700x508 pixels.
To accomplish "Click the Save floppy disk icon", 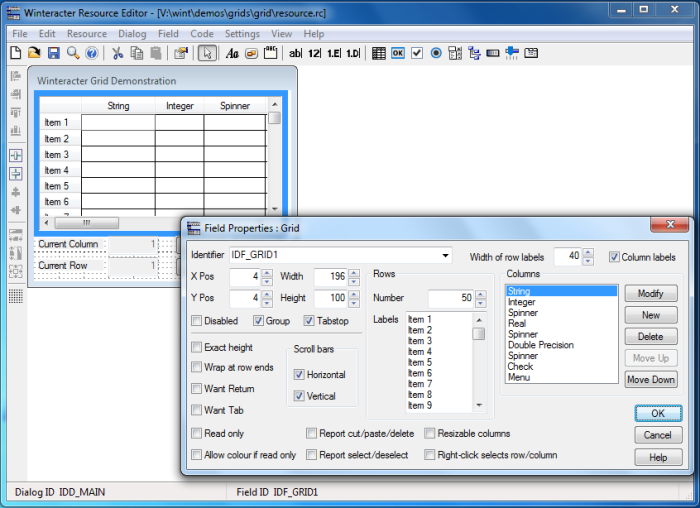I will (x=54, y=53).
